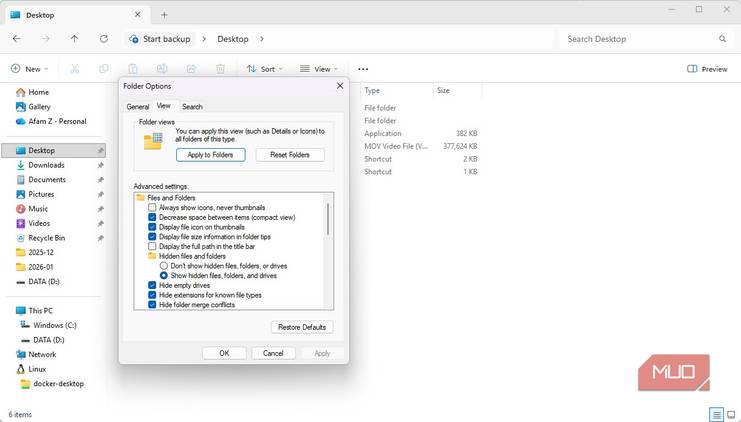The image size is (741, 422).
Task: Uncheck Hide folder merge conflicts
Action: (152, 305)
